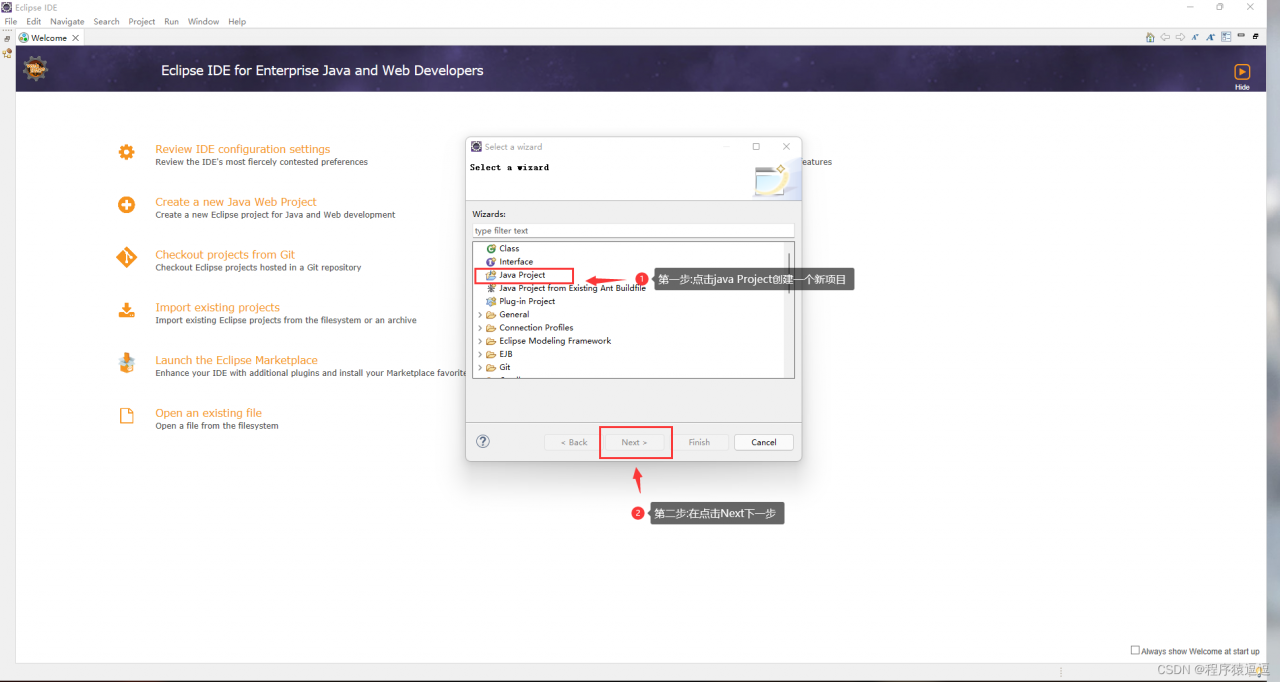Select Plug-in Project in the wizards list
This screenshot has width=1280, height=682.
[x=527, y=301]
